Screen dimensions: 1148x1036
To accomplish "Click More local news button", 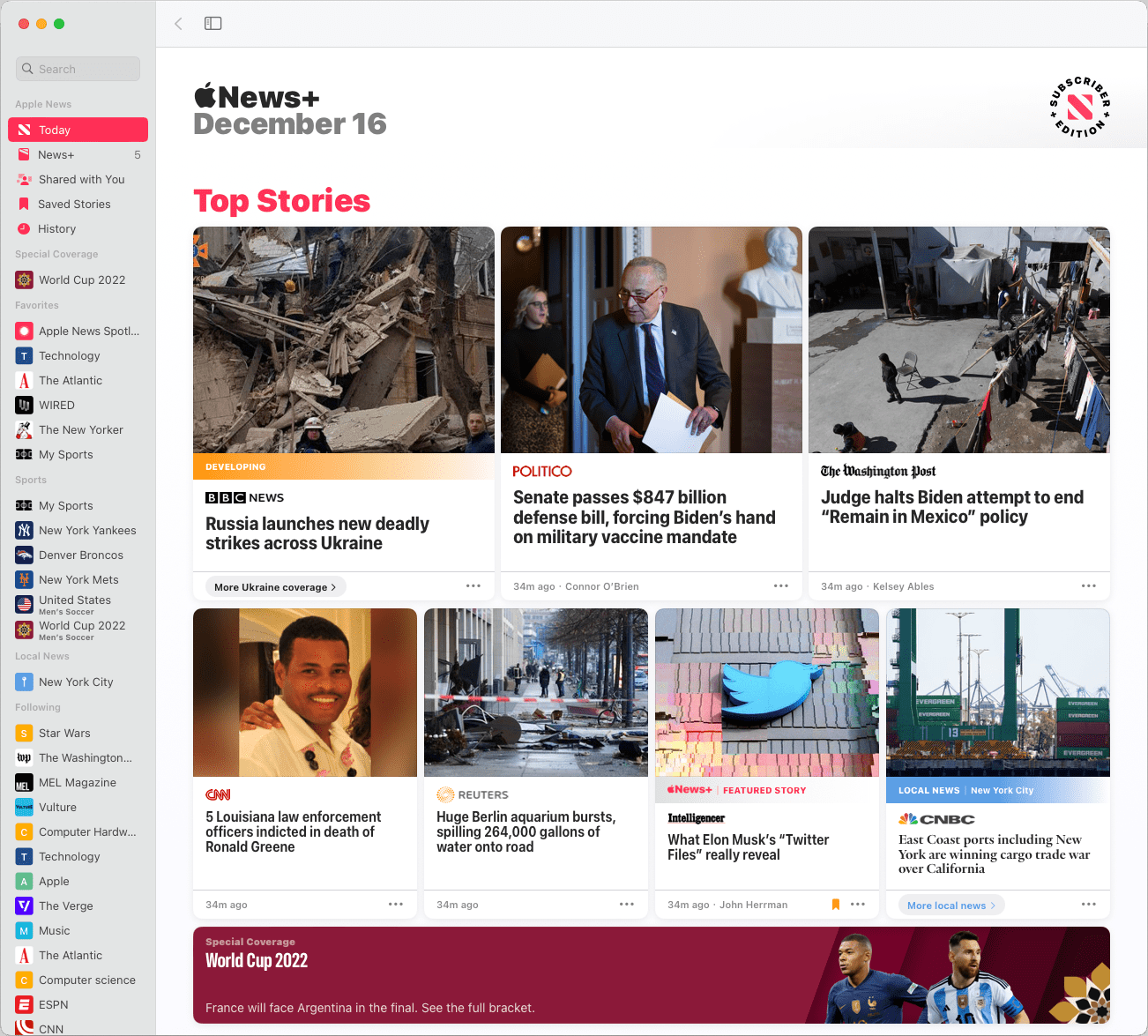I will [x=950, y=906].
